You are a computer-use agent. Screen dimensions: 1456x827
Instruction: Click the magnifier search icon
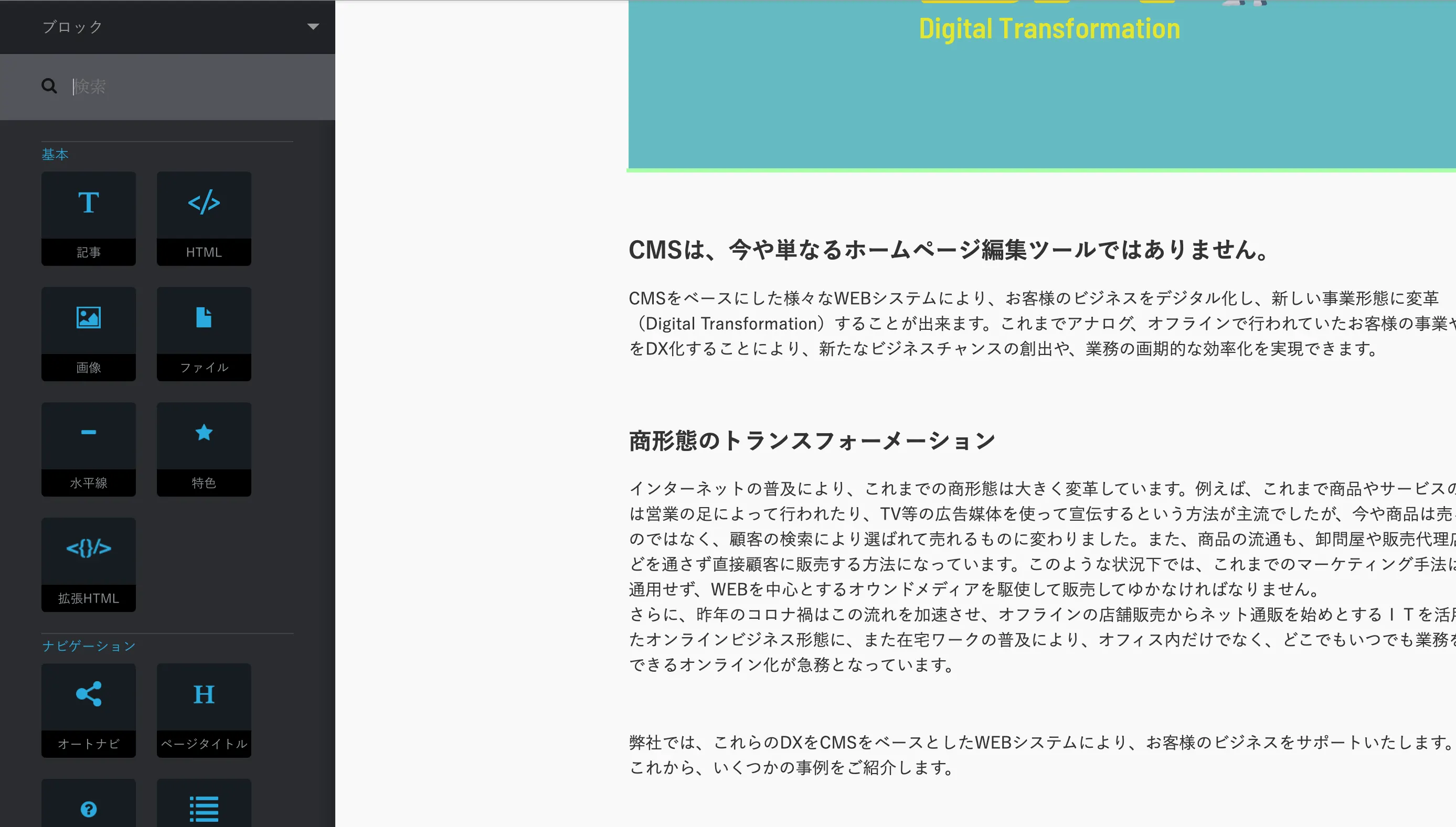pos(49,86)
